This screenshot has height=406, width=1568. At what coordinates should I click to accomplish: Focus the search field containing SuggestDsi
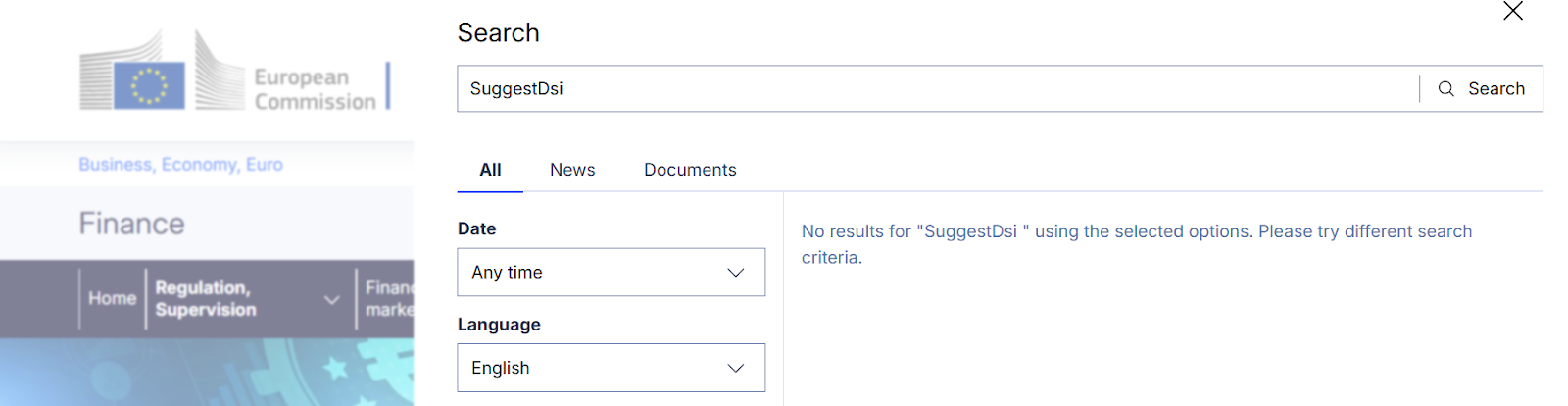pyautogui.click(x=938, y=88)
